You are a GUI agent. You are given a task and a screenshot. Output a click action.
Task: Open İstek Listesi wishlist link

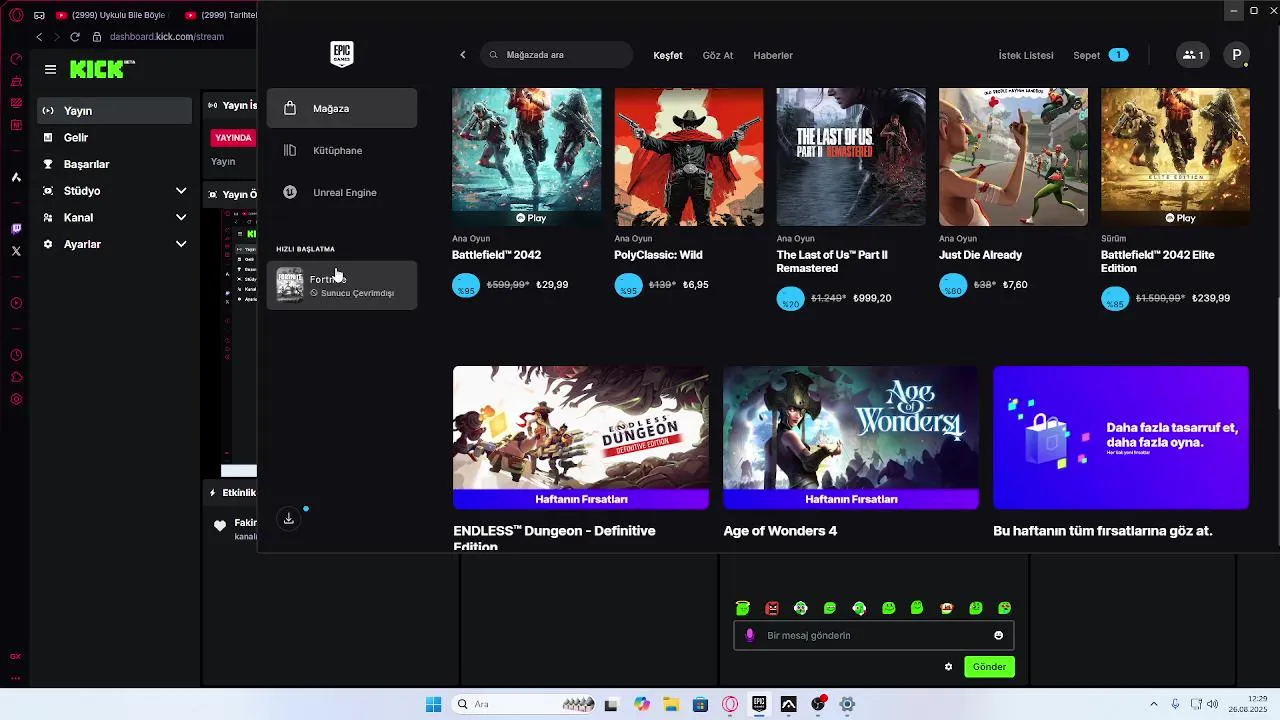pos(1026,55)
